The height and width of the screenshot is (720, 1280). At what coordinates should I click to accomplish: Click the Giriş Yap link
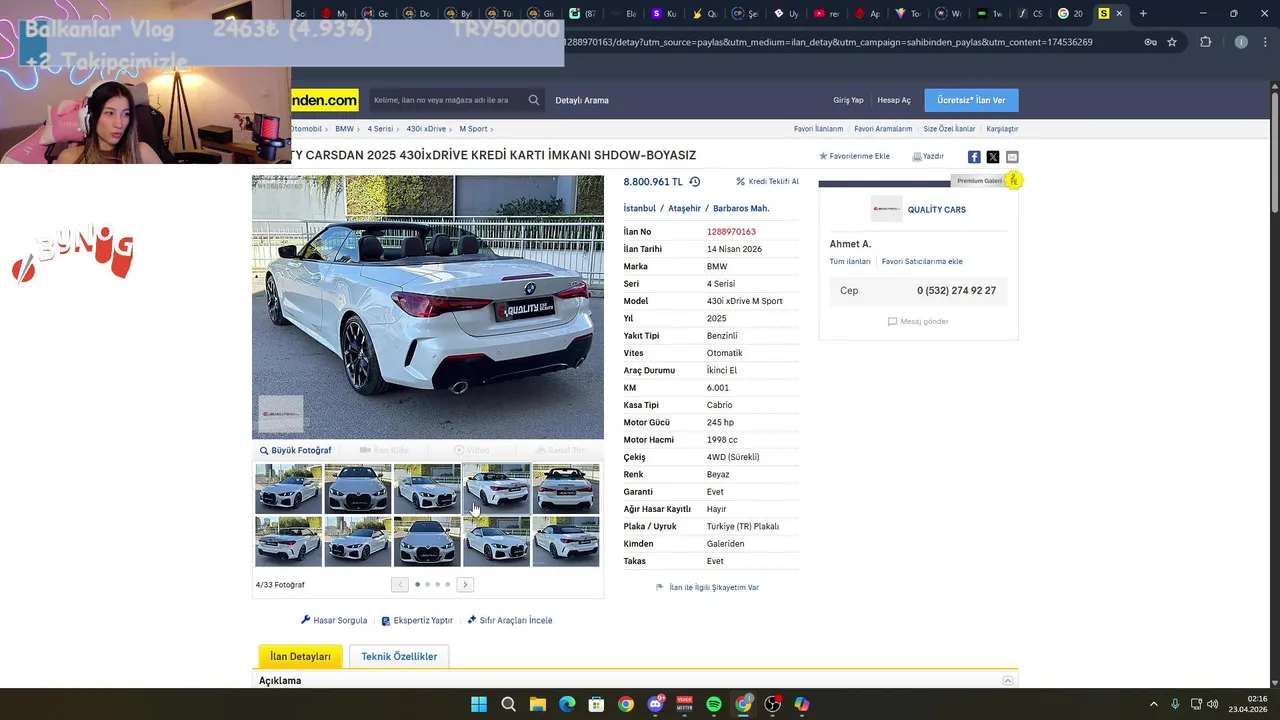click(x=848, y=100)
